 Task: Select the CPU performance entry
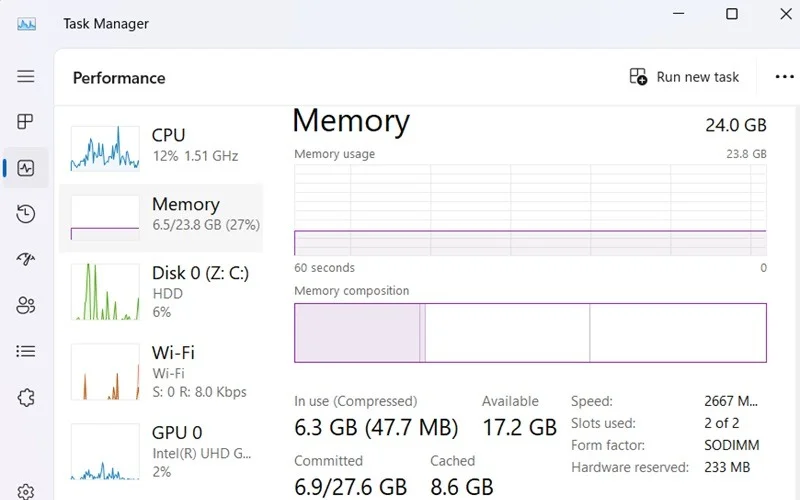(161, 148)
